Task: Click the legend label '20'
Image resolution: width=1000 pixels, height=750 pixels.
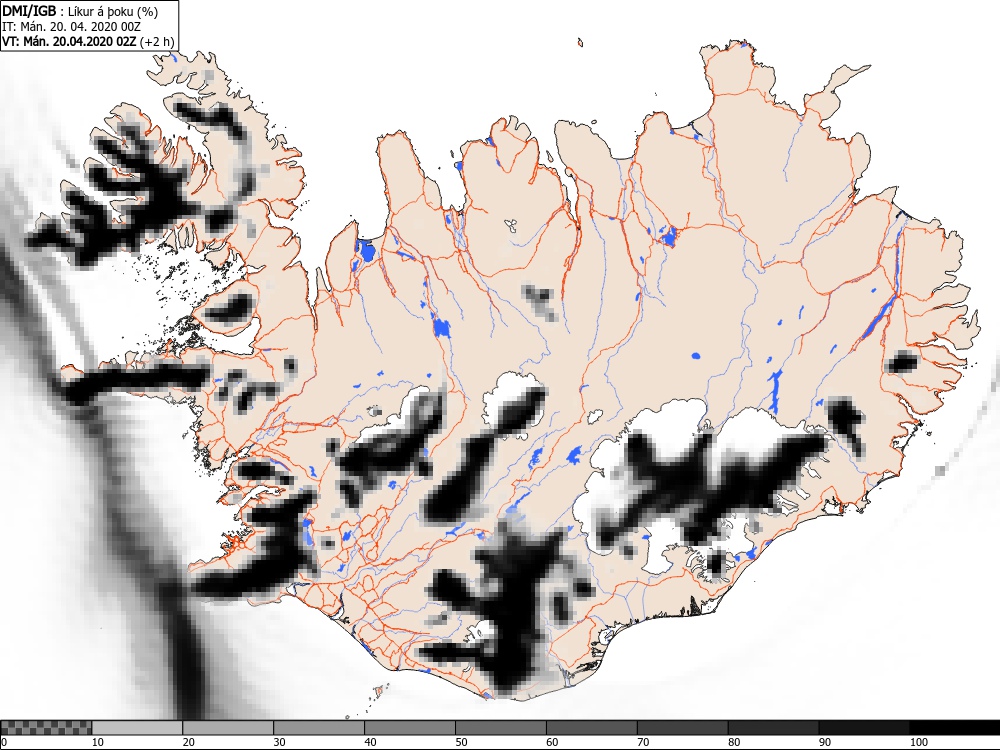Action: (189, 742)
